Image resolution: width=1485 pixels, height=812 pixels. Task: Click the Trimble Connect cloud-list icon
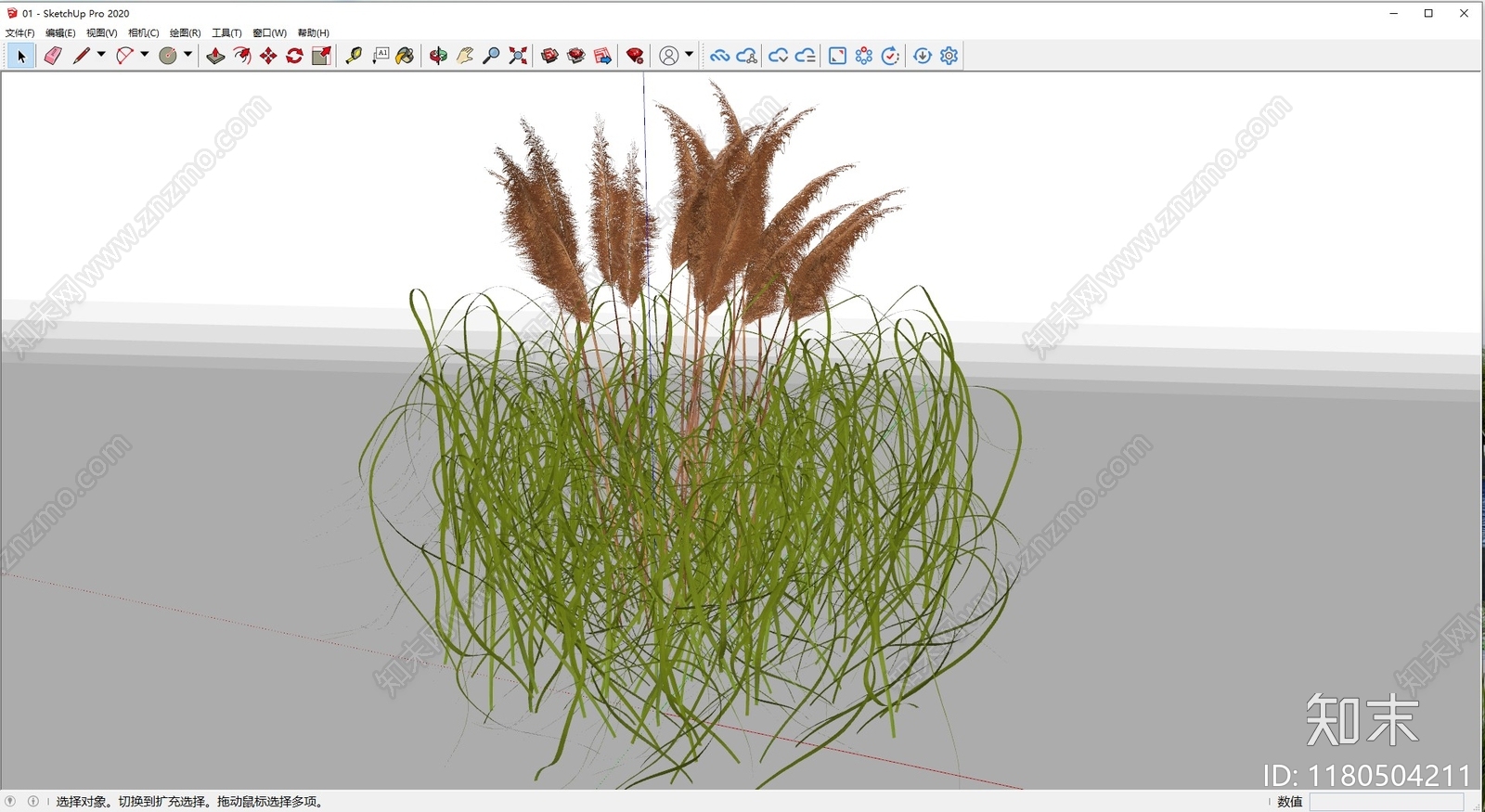(x=806, y=56)
